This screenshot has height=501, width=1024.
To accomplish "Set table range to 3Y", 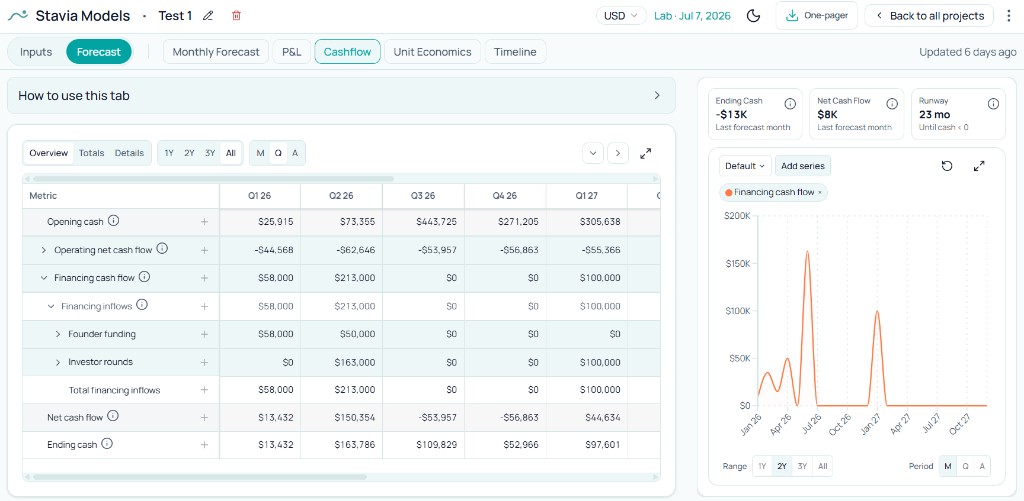I will pyautogui.click(x=210, y=153).
